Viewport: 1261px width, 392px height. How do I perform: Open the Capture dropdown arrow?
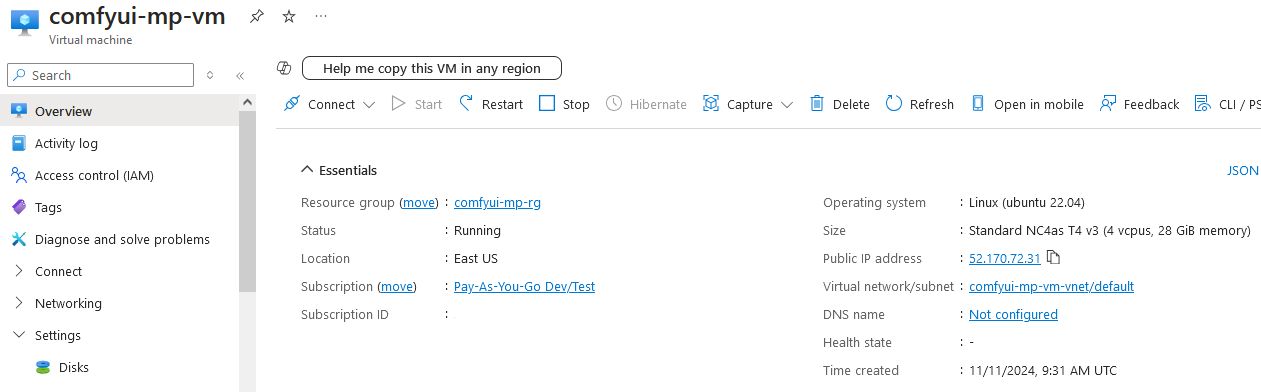[x=787, y=104]
